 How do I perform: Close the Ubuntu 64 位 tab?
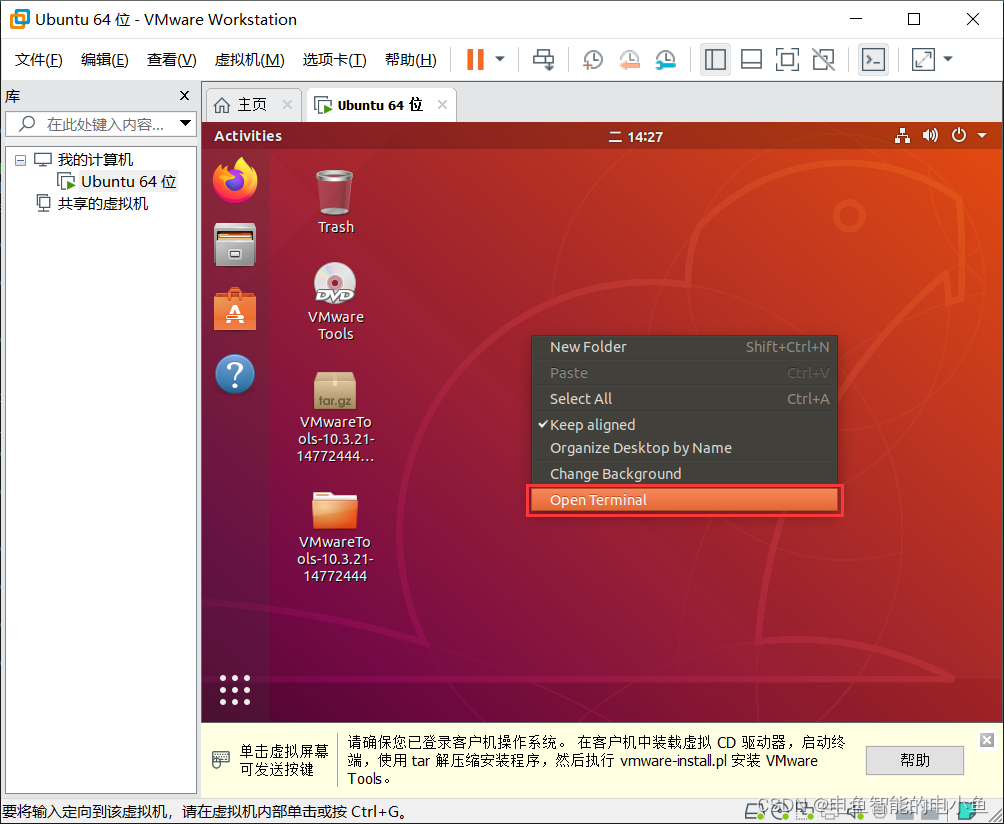point(442,104)
